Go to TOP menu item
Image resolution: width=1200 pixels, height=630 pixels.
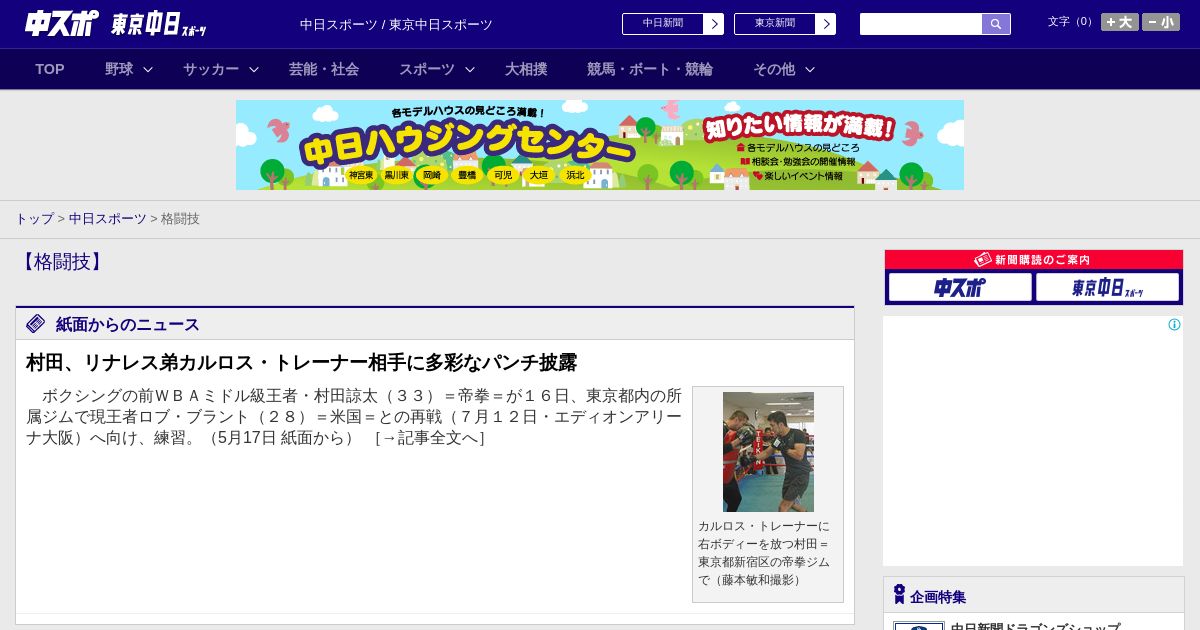coord(50,69)
